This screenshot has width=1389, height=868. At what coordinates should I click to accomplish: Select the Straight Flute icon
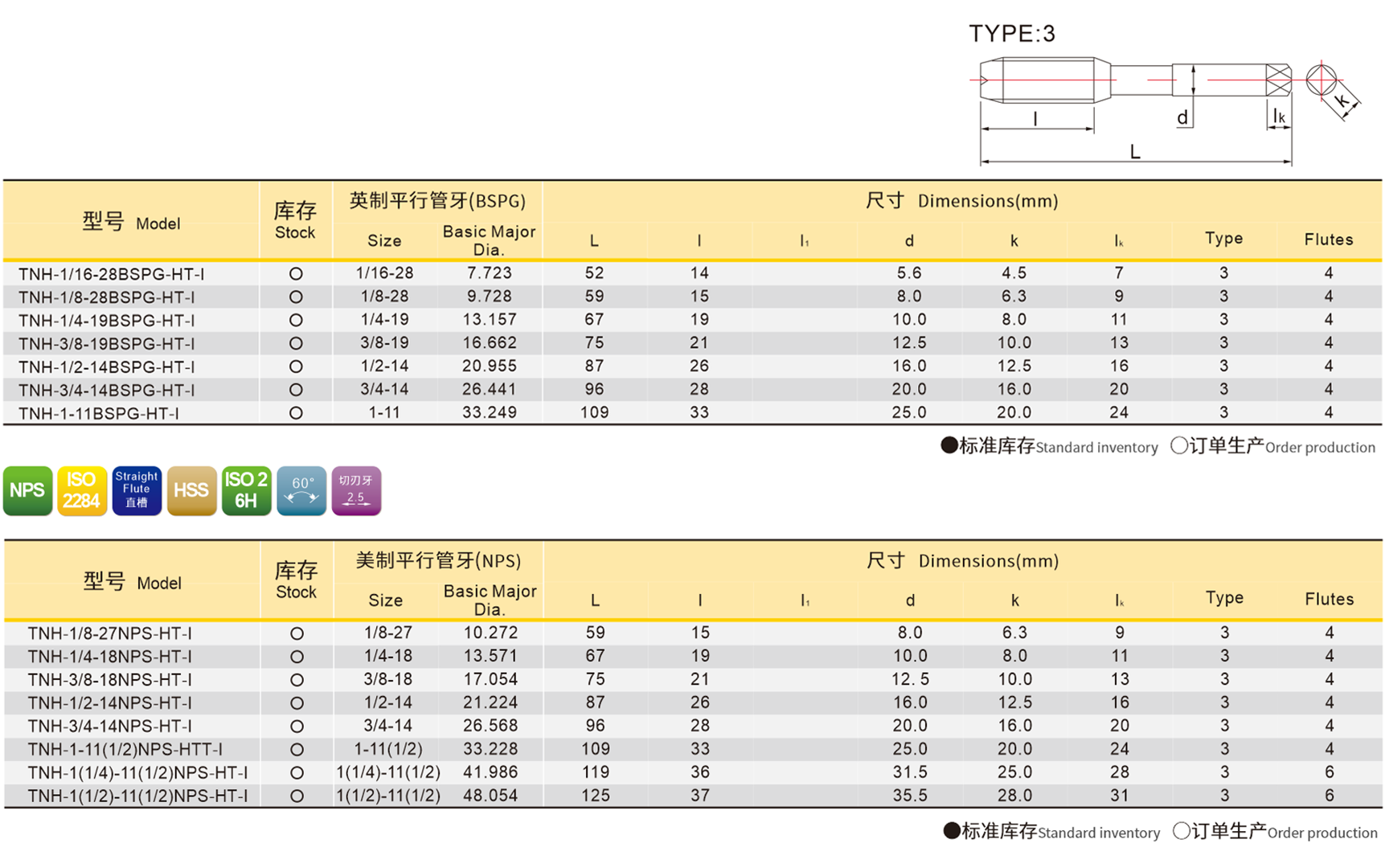[136, 490]
